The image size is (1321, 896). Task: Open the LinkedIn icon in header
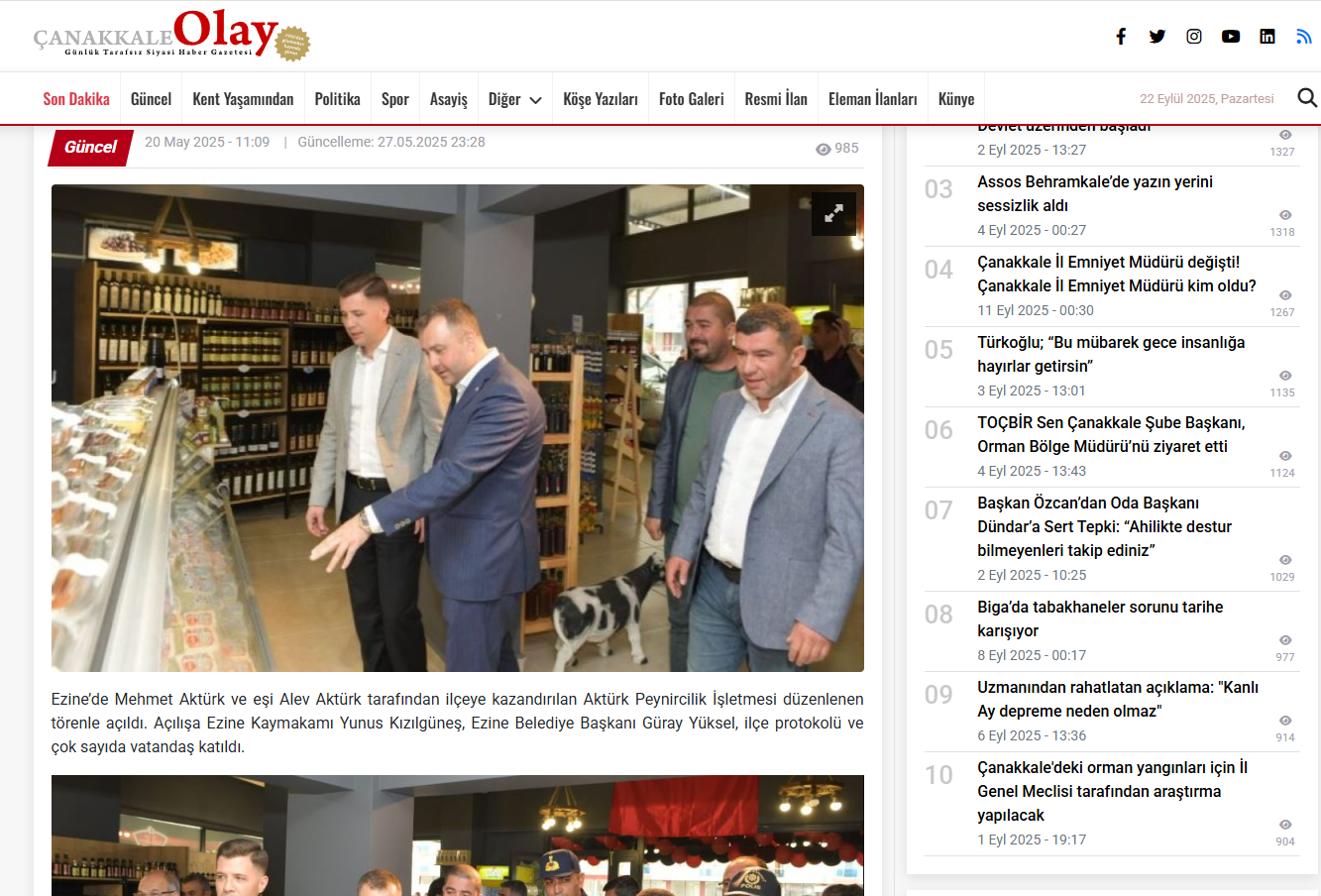(x=1267, y=37)
